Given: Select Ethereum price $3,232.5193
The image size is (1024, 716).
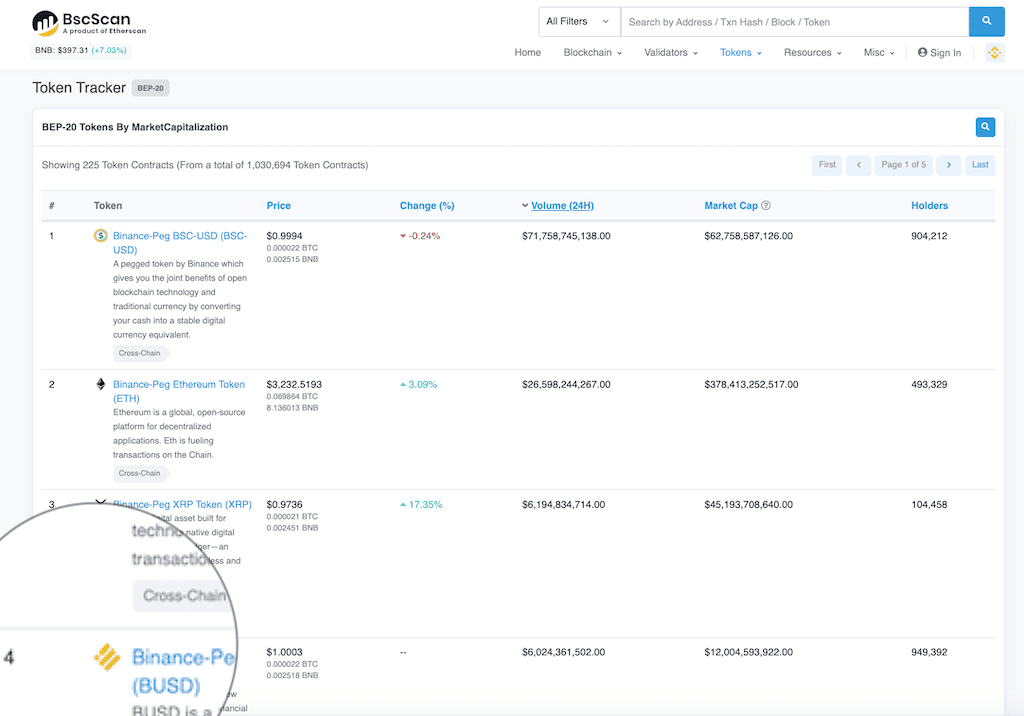Looking at the screenshot, I should pos(294,384).
